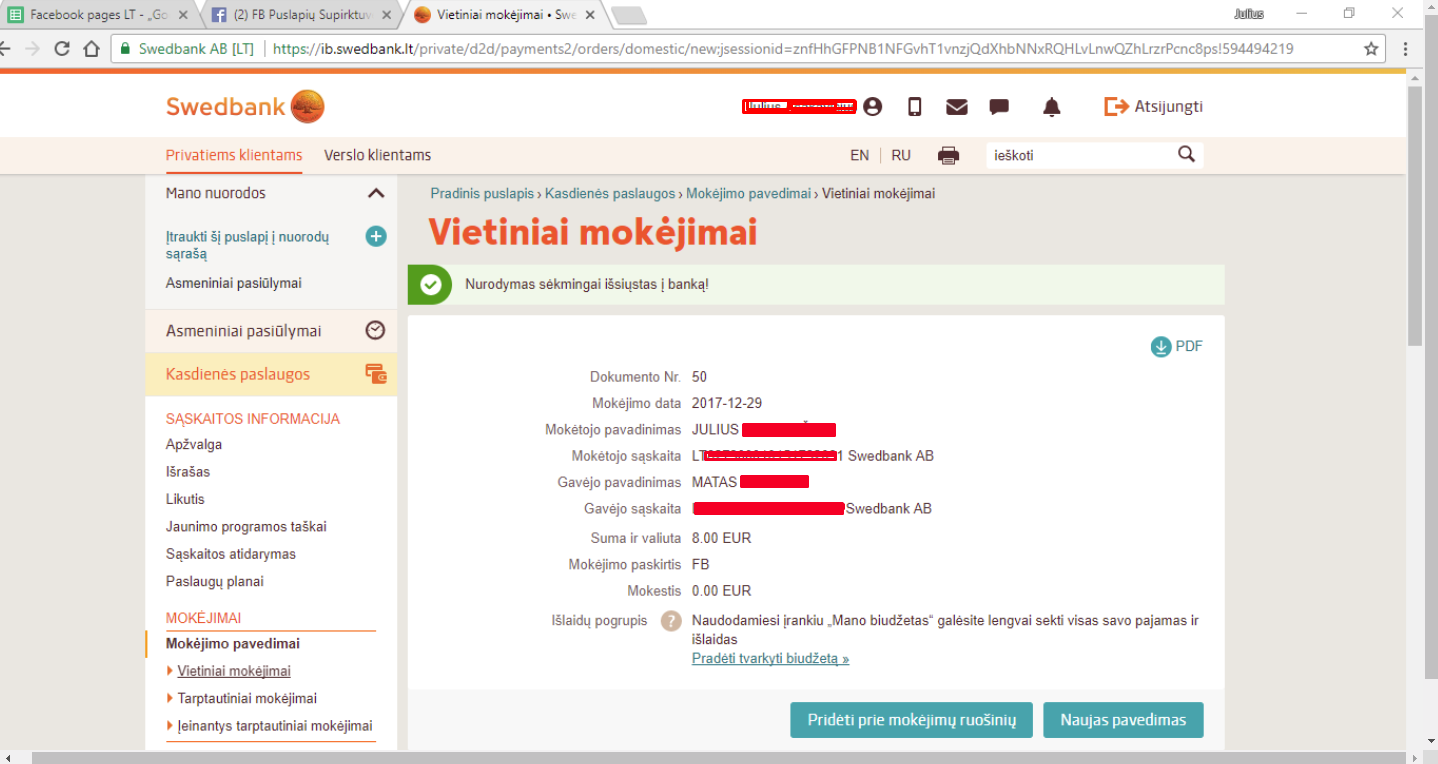Viewport: 1438px width, 764px height.
Task: Open the mobile phone icon in header
Action: click(914, 106)
